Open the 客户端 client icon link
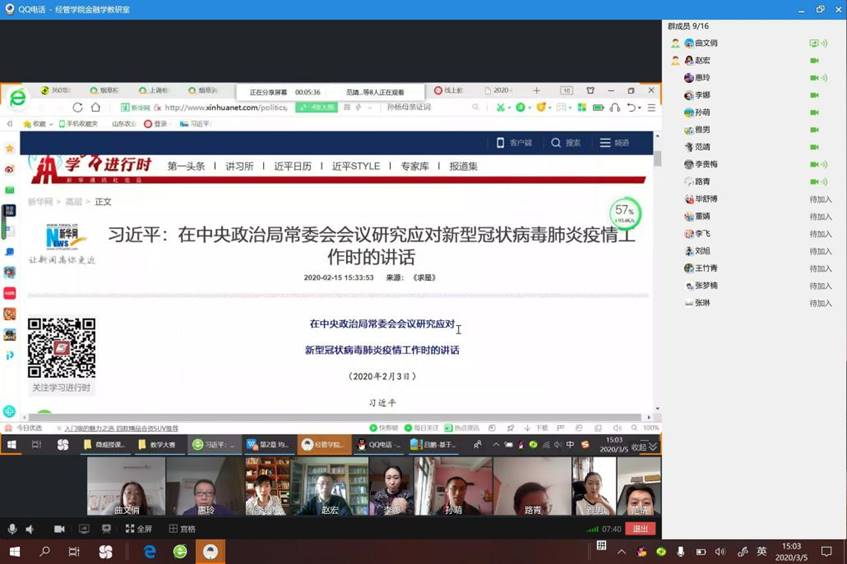 pyautogui.click(x=514, y=143)
